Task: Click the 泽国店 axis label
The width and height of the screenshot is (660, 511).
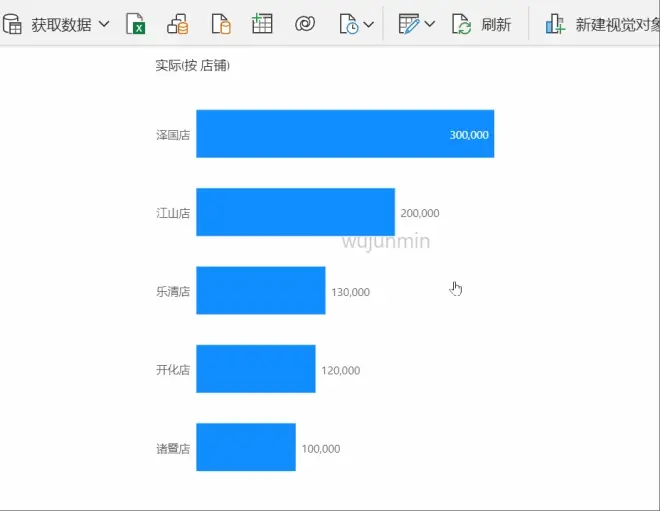Action: (173, 135)
